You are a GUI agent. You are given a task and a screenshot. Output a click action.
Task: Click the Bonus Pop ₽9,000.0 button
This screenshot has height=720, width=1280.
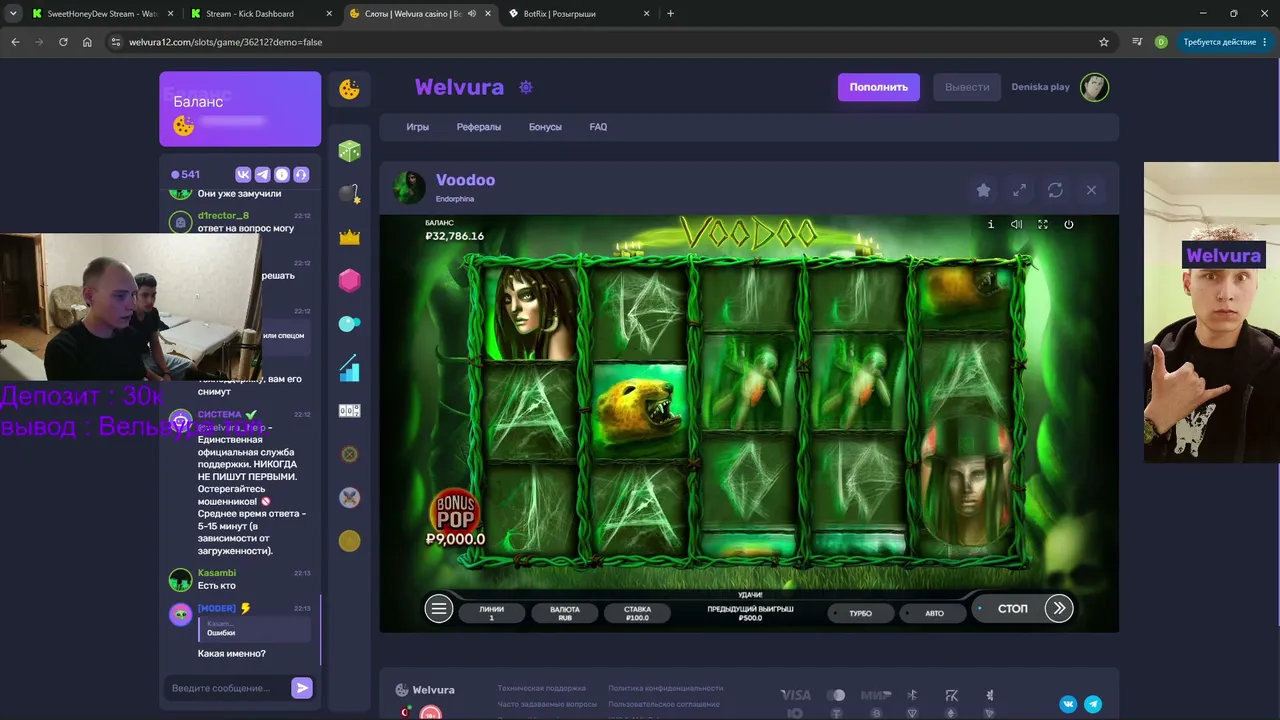tap(455, 519)
